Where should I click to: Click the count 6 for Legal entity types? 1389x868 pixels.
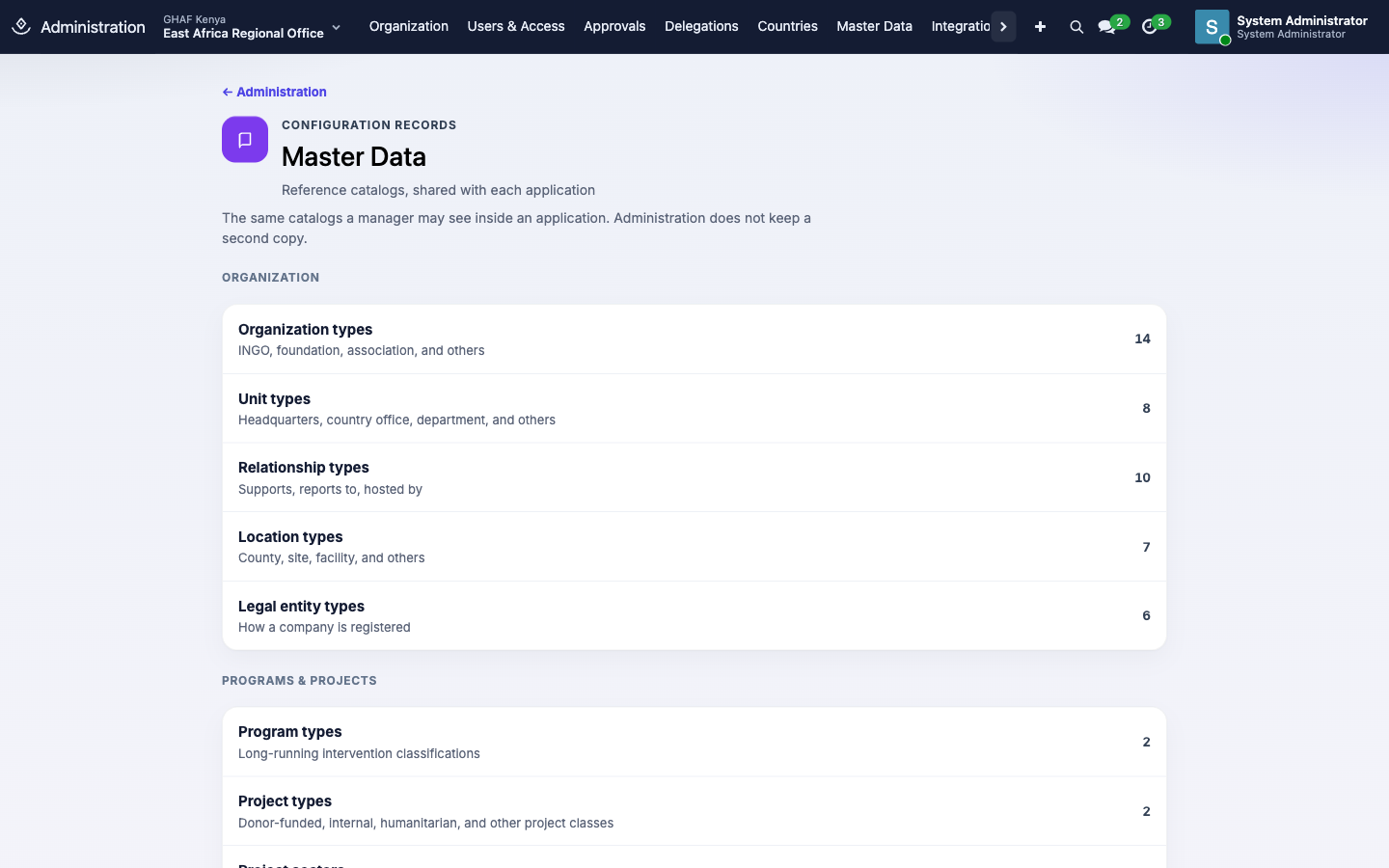click(x=1146, y=615)
